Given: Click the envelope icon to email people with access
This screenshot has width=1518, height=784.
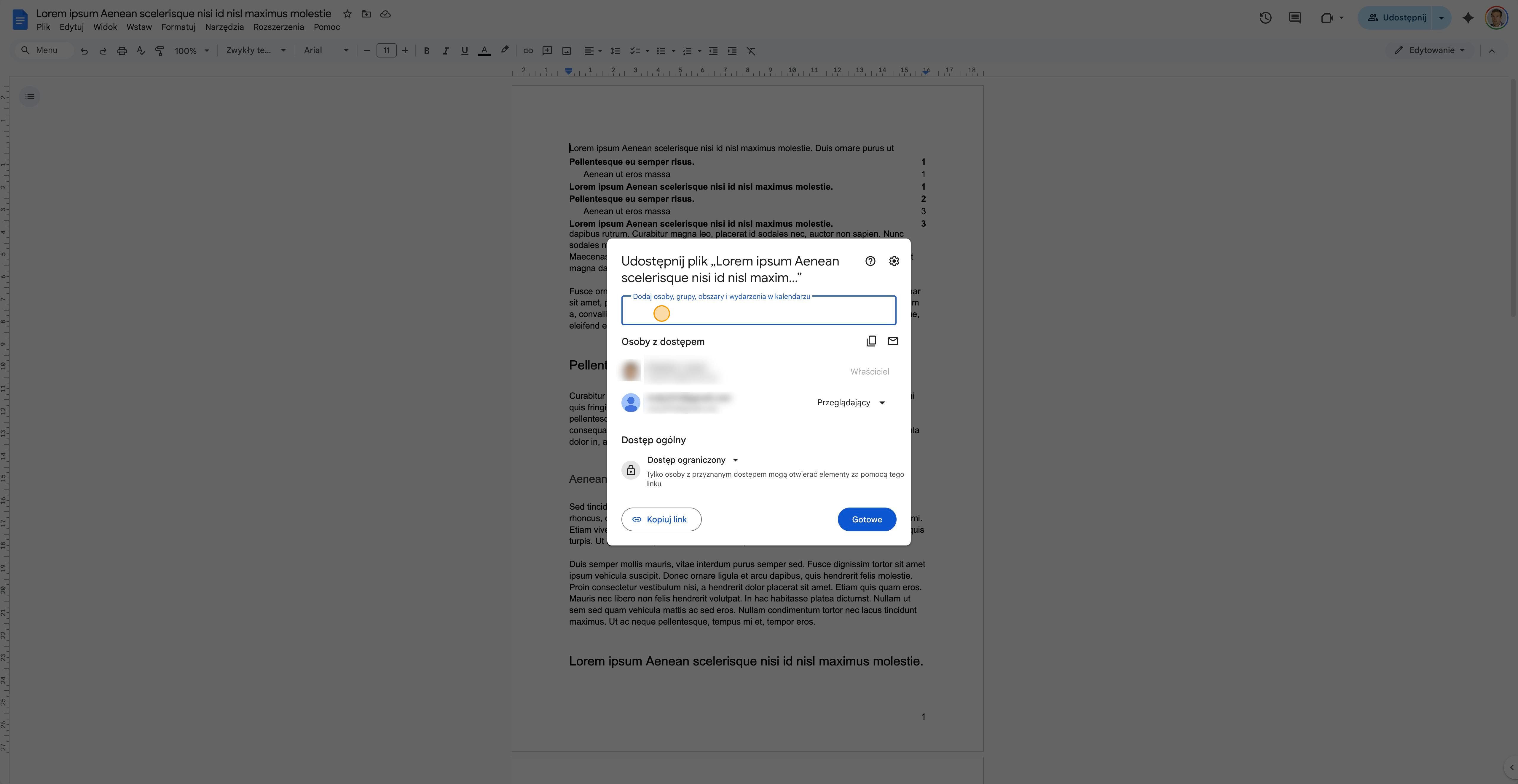Looking at the screenshot, I should click(x=893, y=341).
